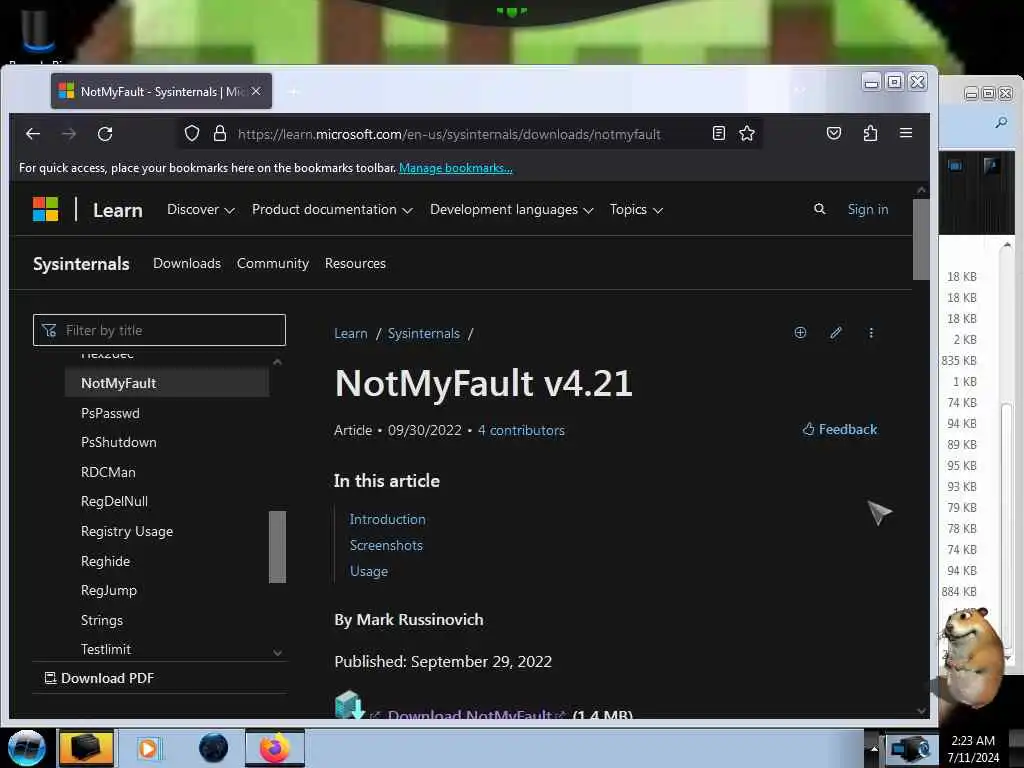
Task: Click the address bar URL
Action: 449,135
